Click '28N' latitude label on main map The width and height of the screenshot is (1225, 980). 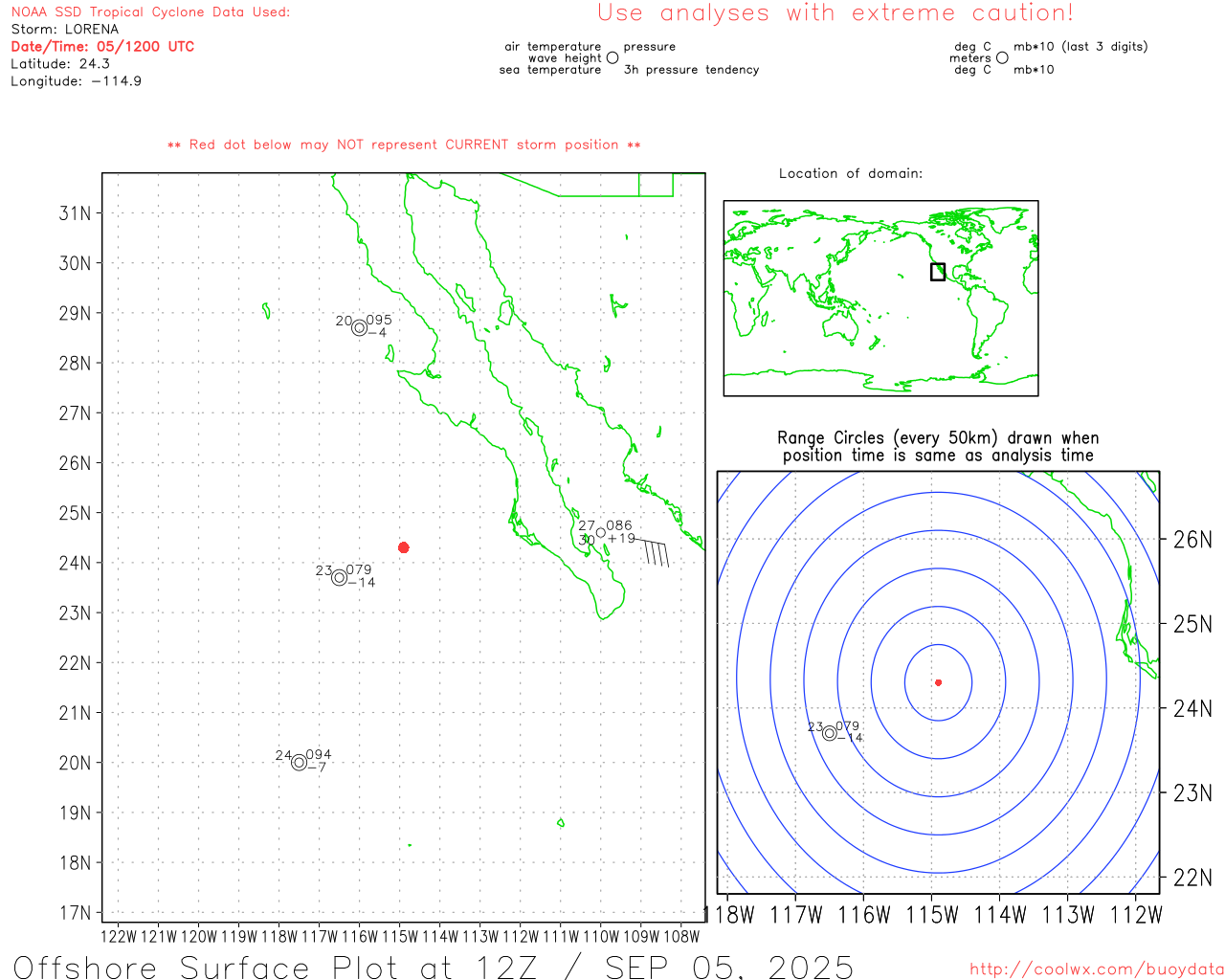pyautogui.click(x=76, y=363)
